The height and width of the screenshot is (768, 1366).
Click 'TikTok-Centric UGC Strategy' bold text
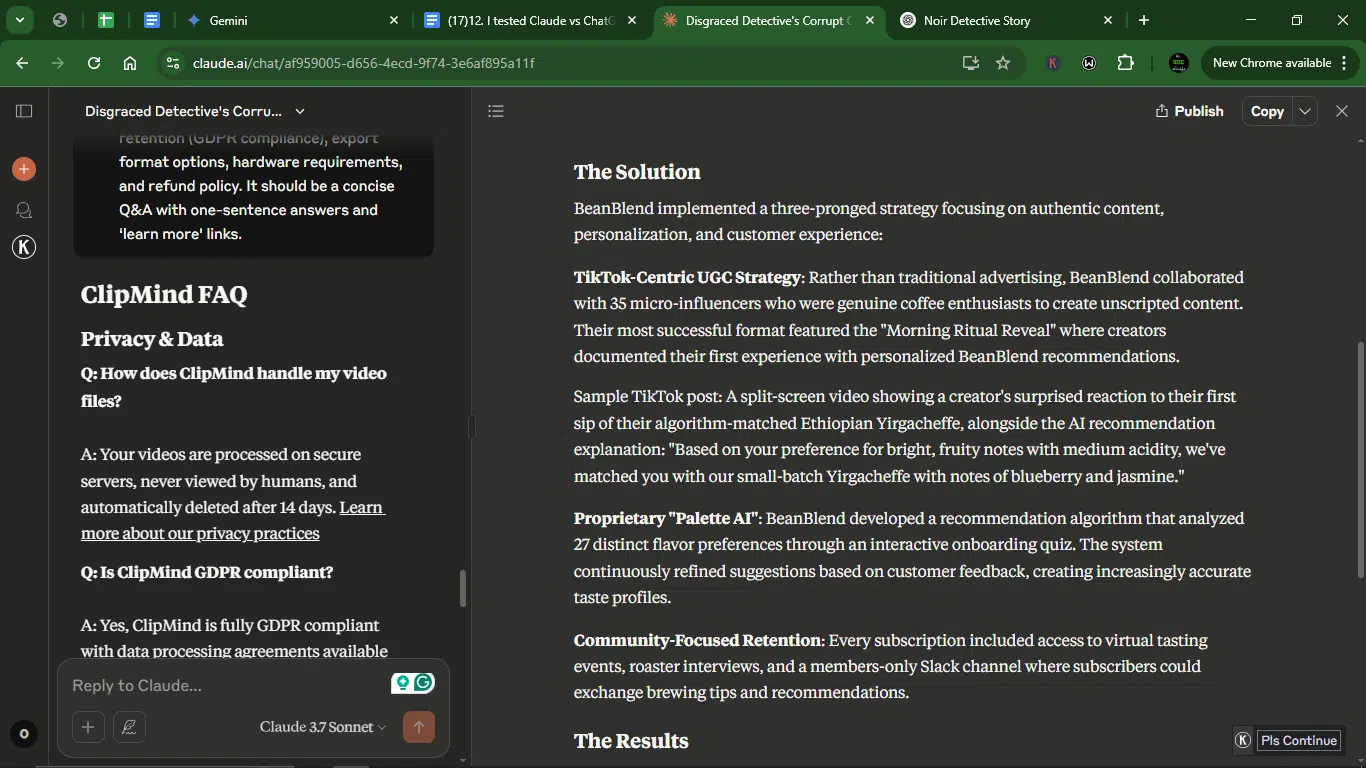687,277
